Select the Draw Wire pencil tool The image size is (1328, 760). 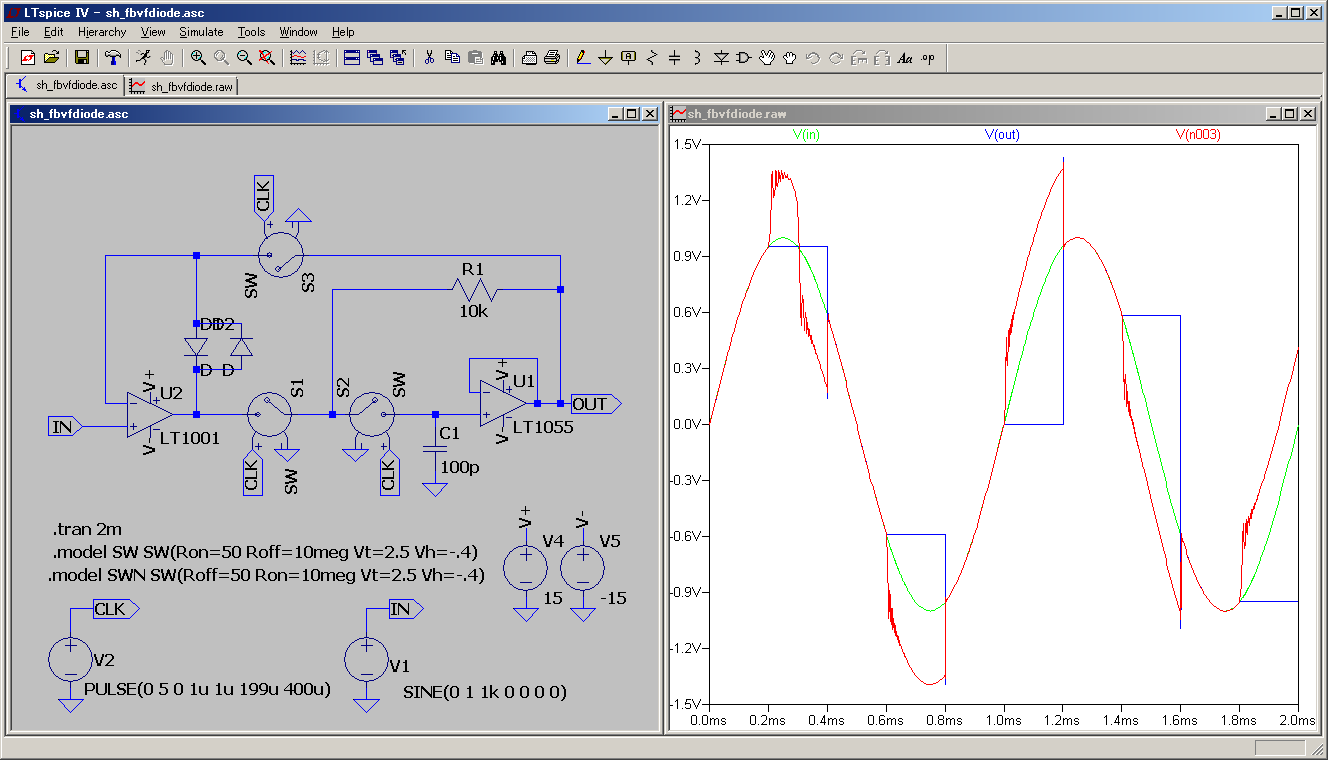point(583,58)
